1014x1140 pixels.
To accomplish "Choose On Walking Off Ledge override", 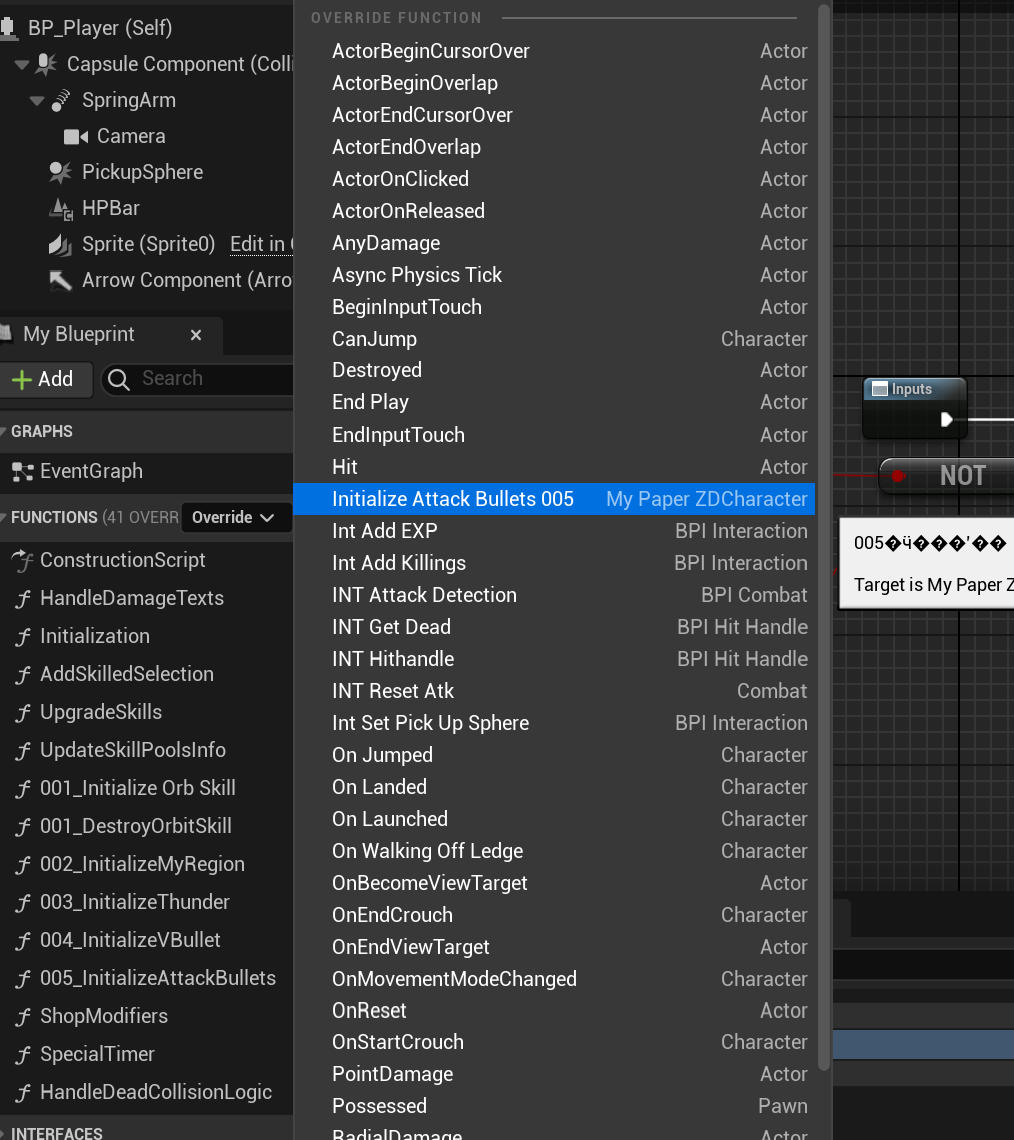I will tap(554, 851).
